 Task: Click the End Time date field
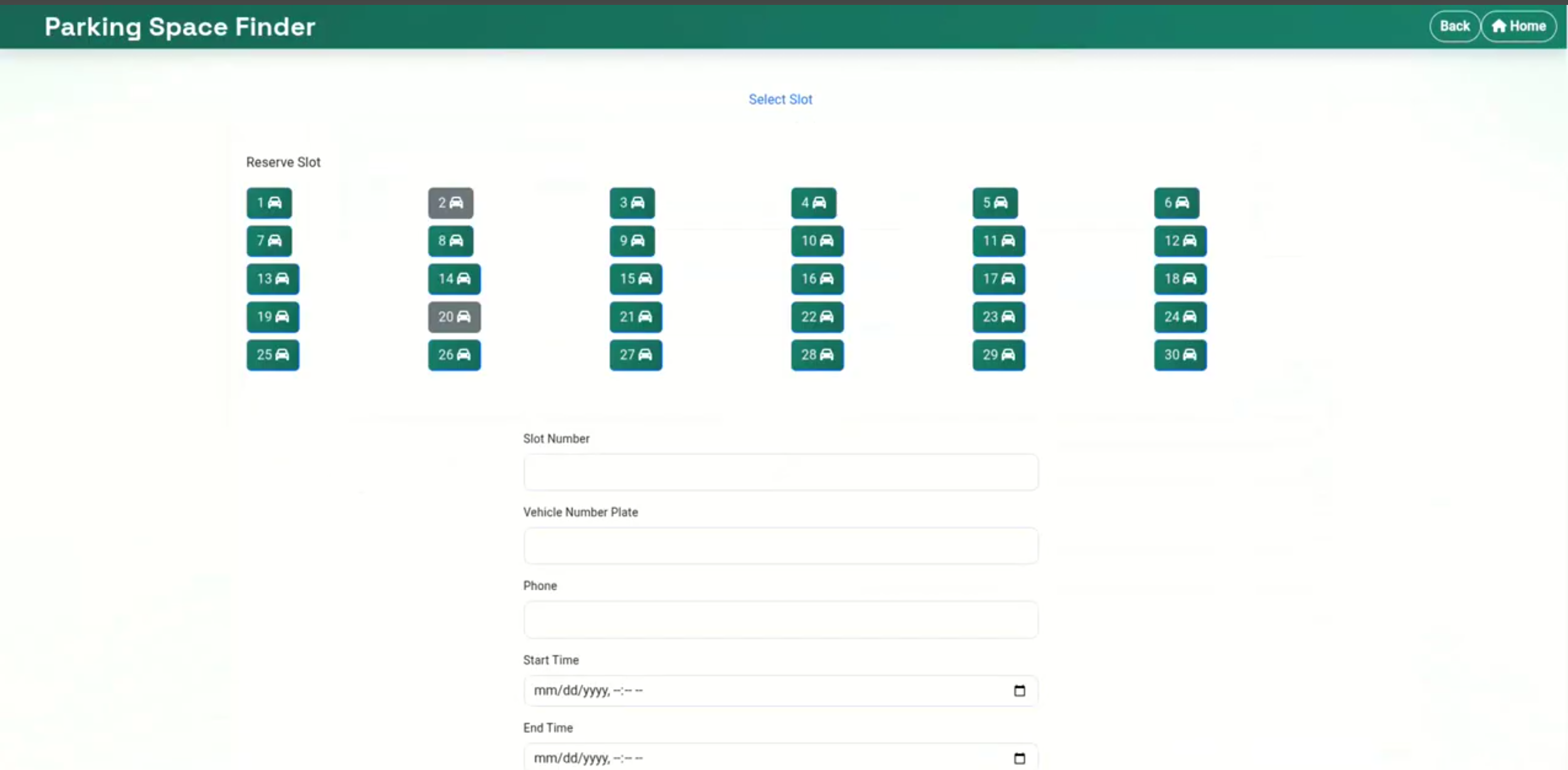pos(781,757)
